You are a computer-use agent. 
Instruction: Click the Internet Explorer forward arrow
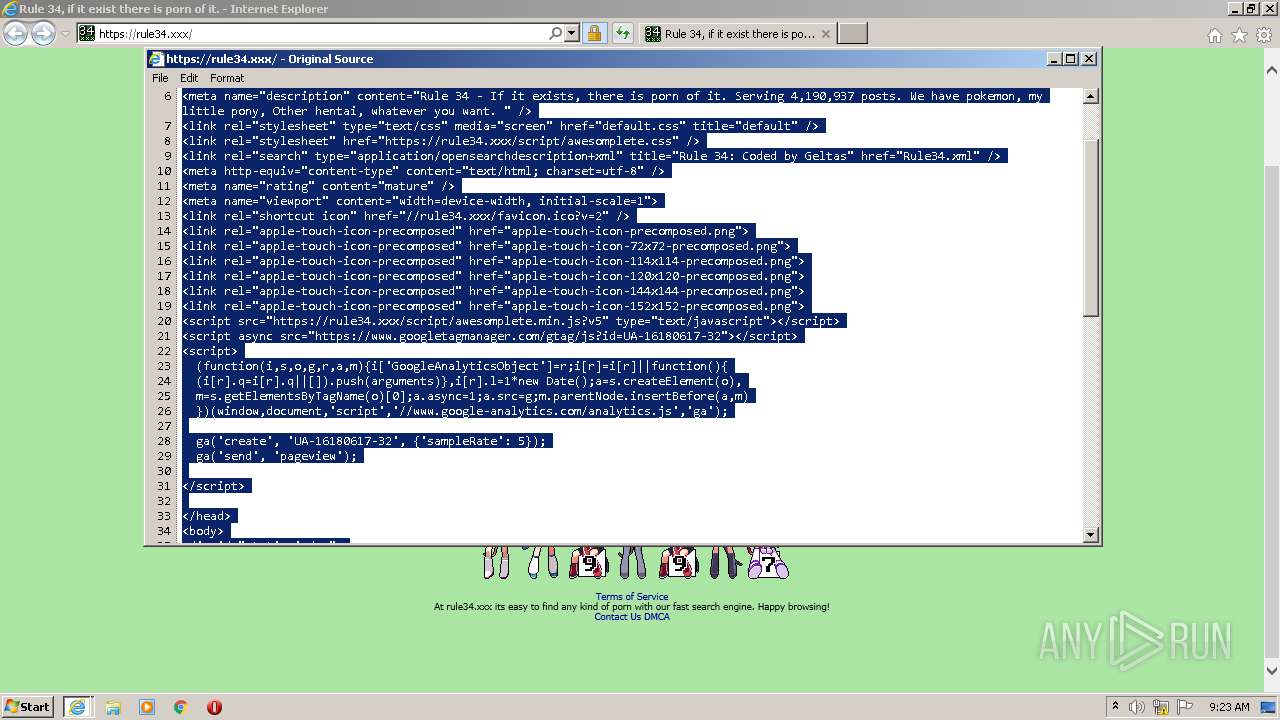tap(43, 33)
